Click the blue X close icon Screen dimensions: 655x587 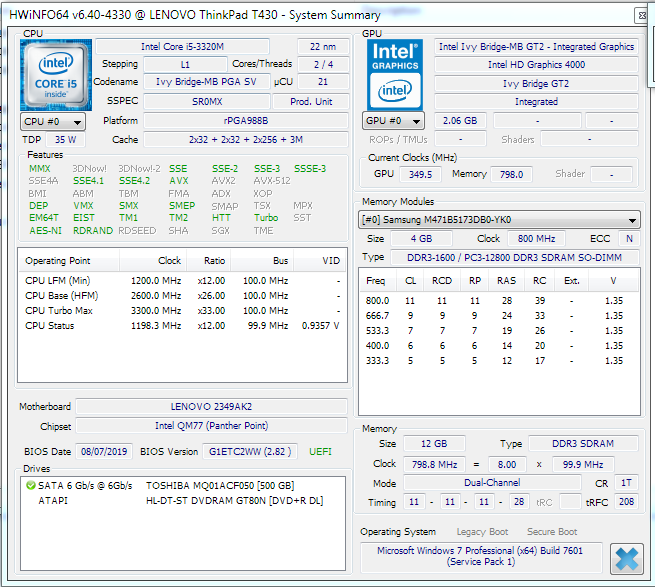click(x=626, y=558)
